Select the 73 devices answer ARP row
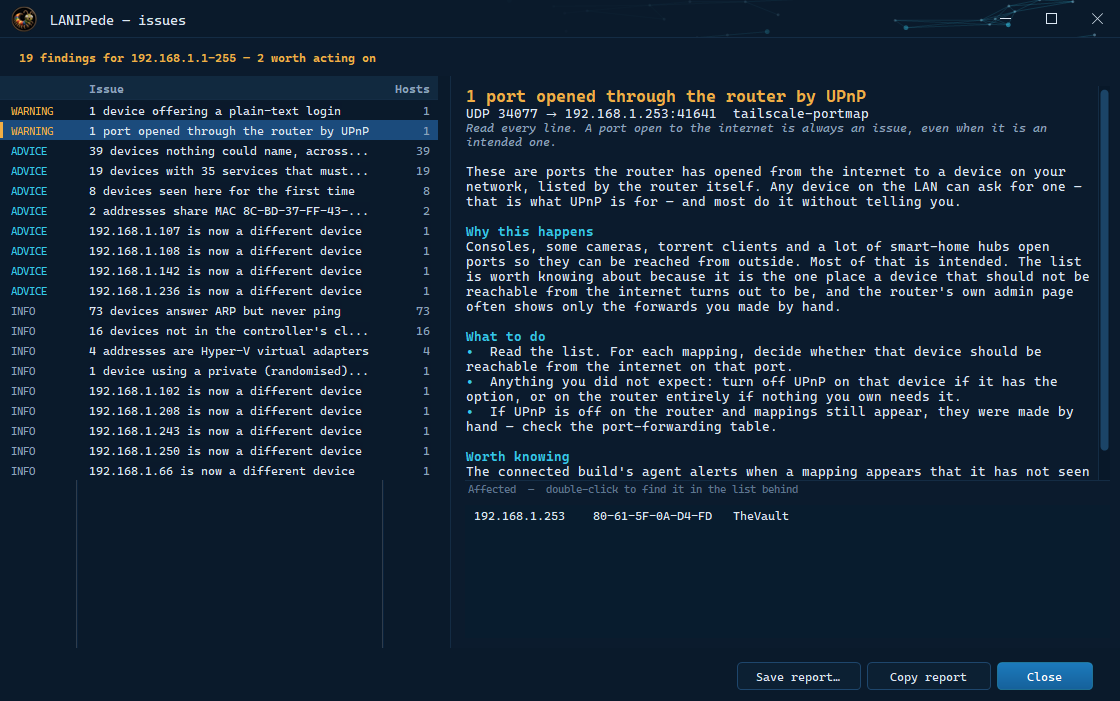Viewport: 1120px width, 701px height. click(x=219, y=311)
